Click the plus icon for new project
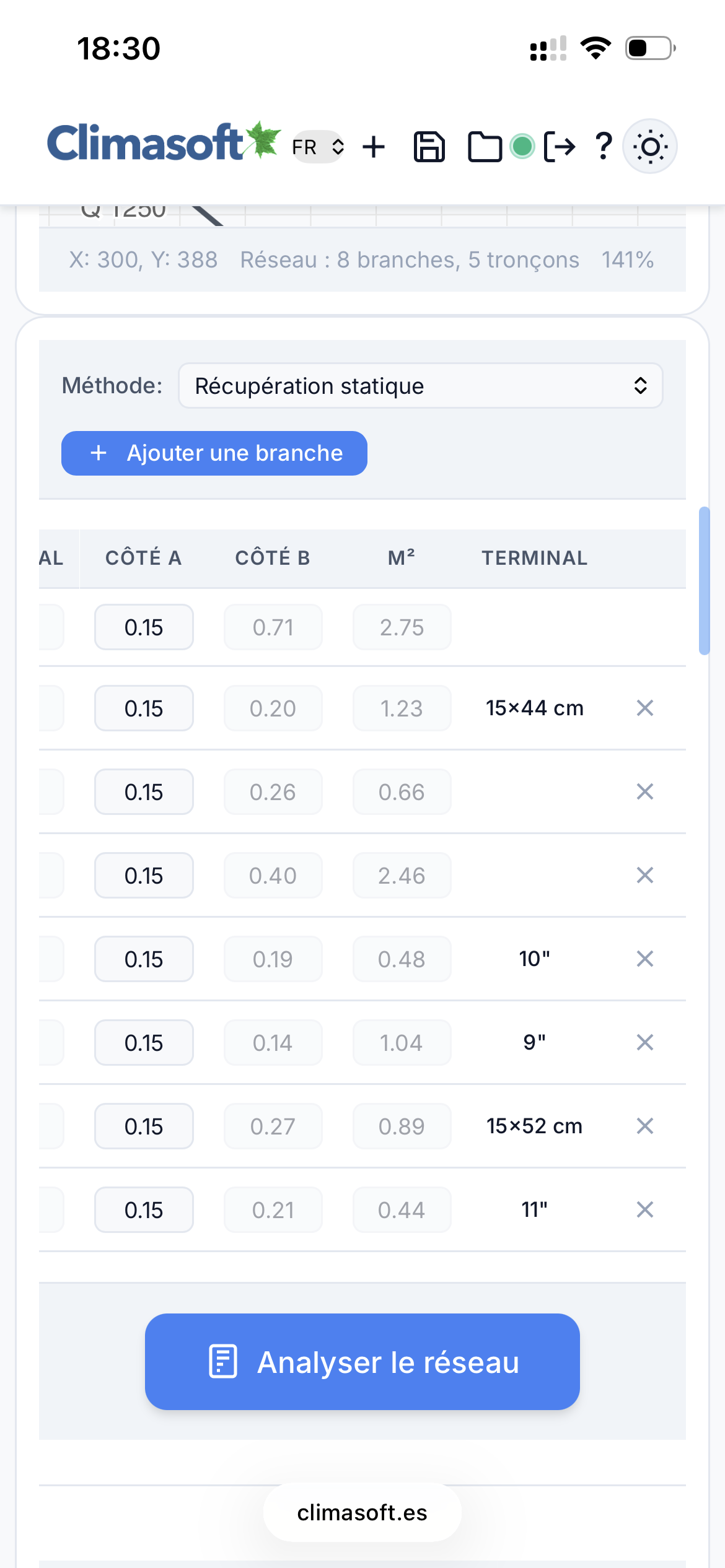The image size is (725, 1568). [374, 147]
